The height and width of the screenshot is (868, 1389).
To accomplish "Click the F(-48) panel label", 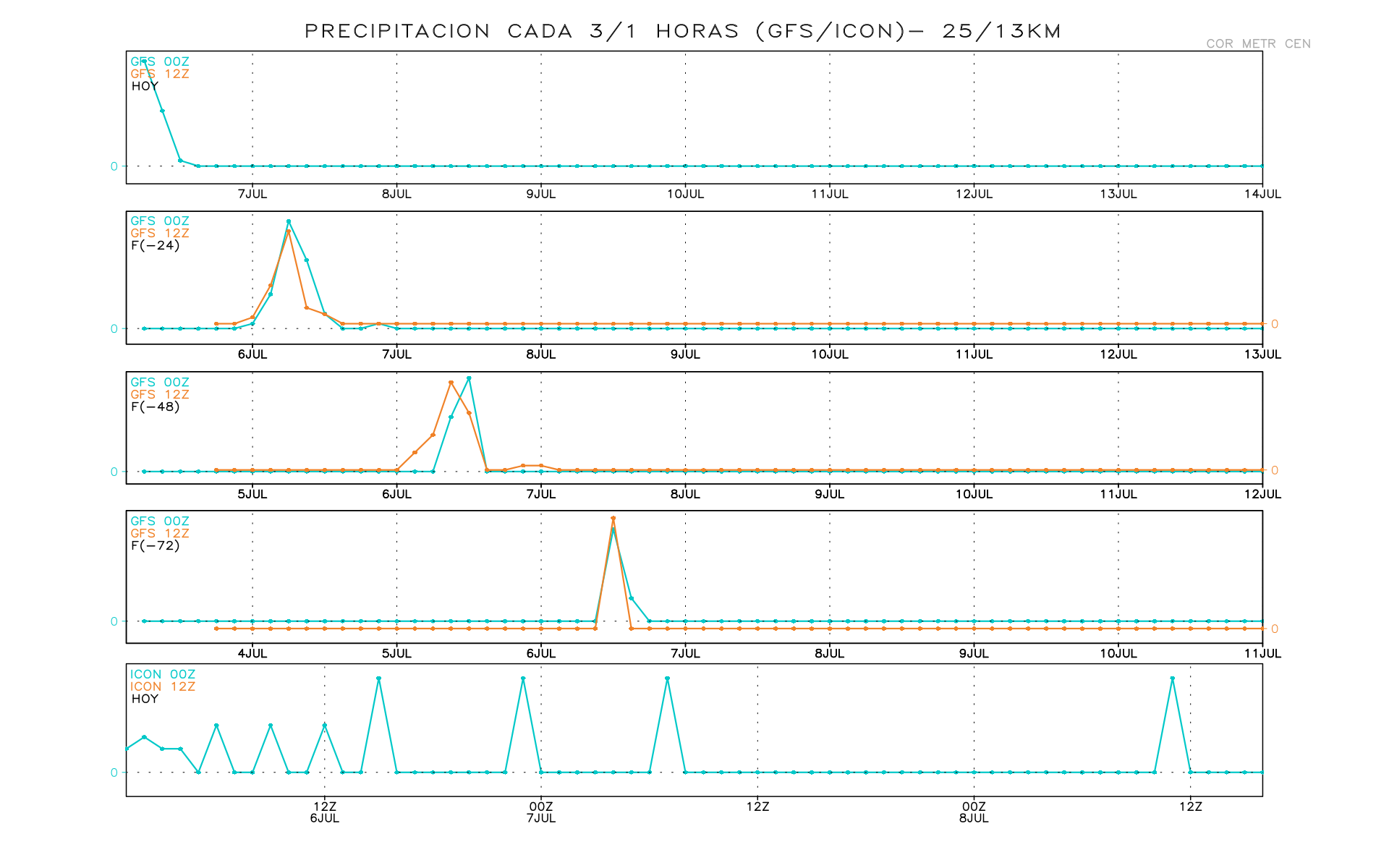I will pyautogui.click(x=156, y=407).
